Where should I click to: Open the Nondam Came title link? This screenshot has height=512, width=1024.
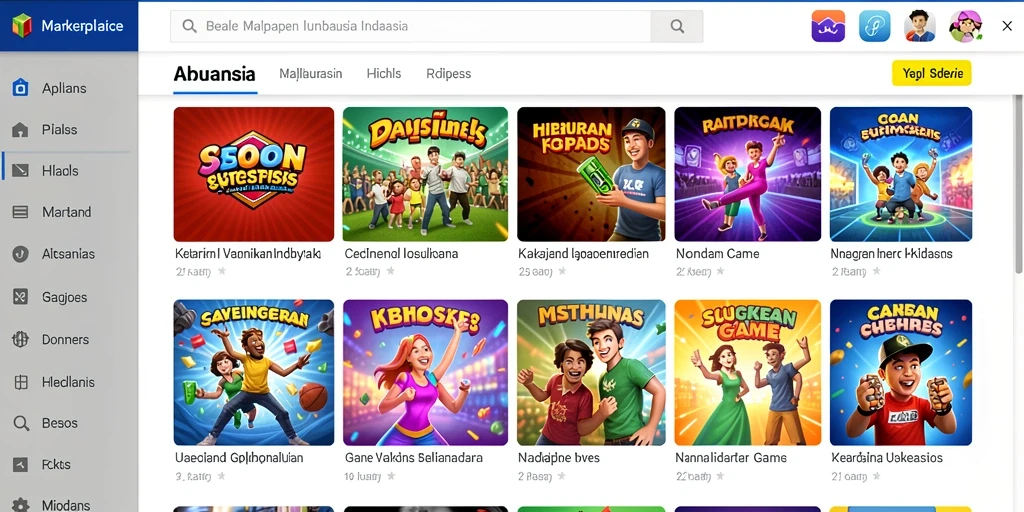pos(717,253)
